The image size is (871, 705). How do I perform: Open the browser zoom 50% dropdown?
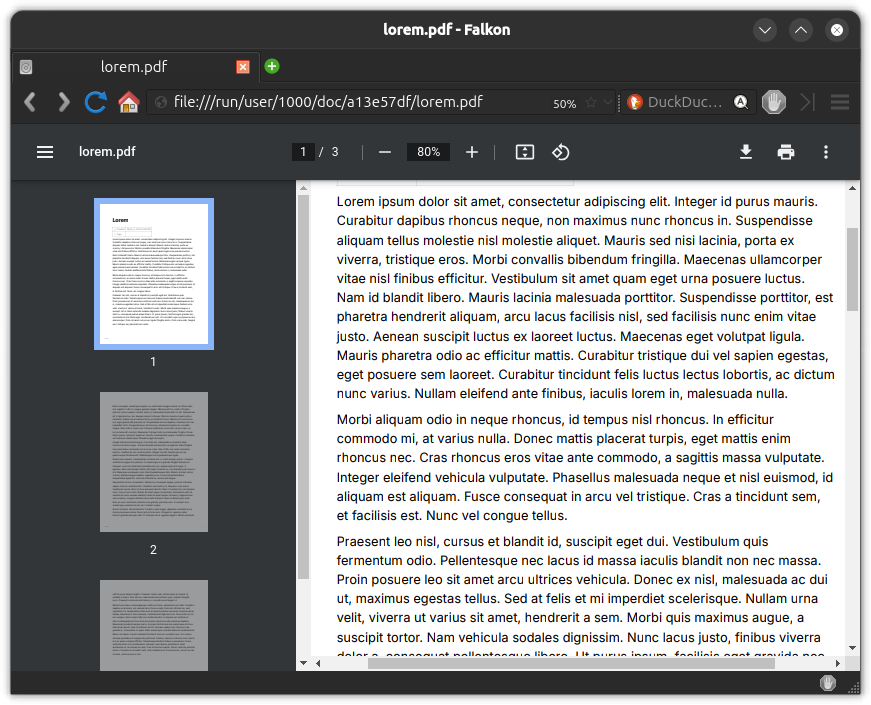coord(566,102)
